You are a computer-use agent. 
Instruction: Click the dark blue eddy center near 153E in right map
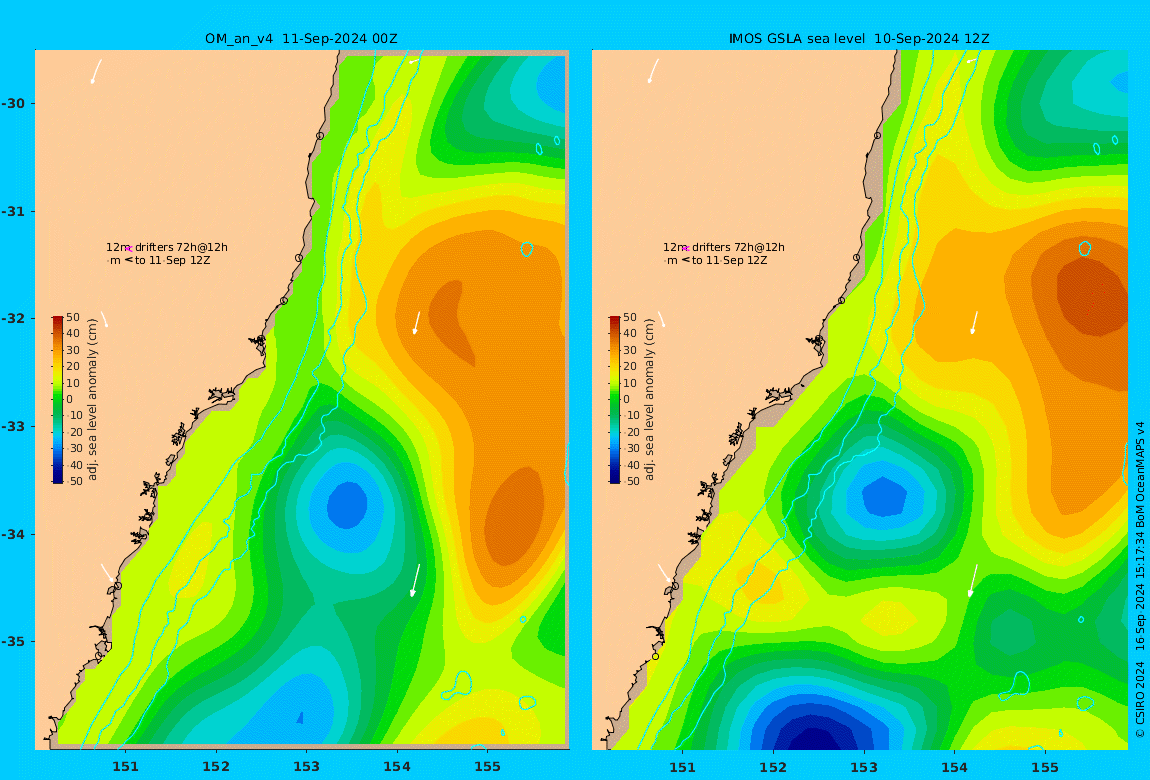[x=884, y=497]
